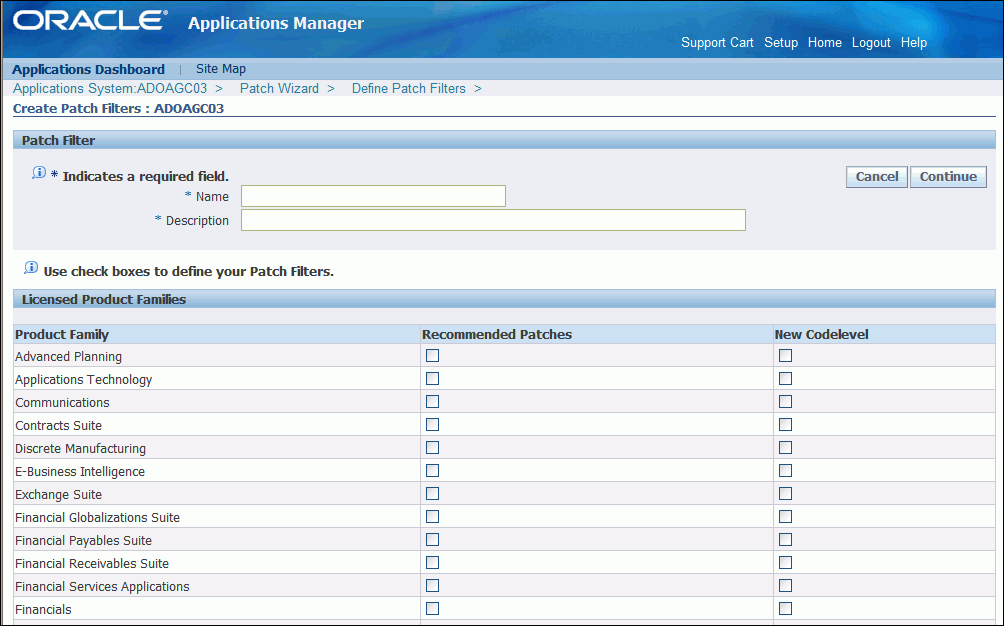The width and height of the screenshot is (1004, 626).
Task: Follow the Define Patch Filters breadcrumb
Action: [409, 89]
